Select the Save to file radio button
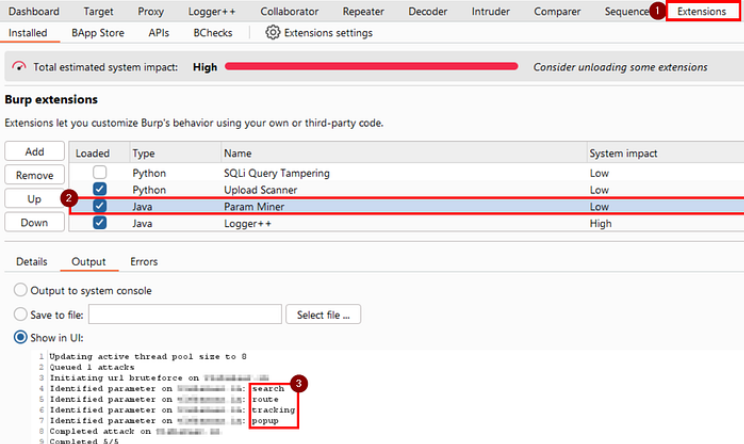Image resolution: width=744 pixels, height=444 pixels. pyautogui.click(x=20, y=314)
